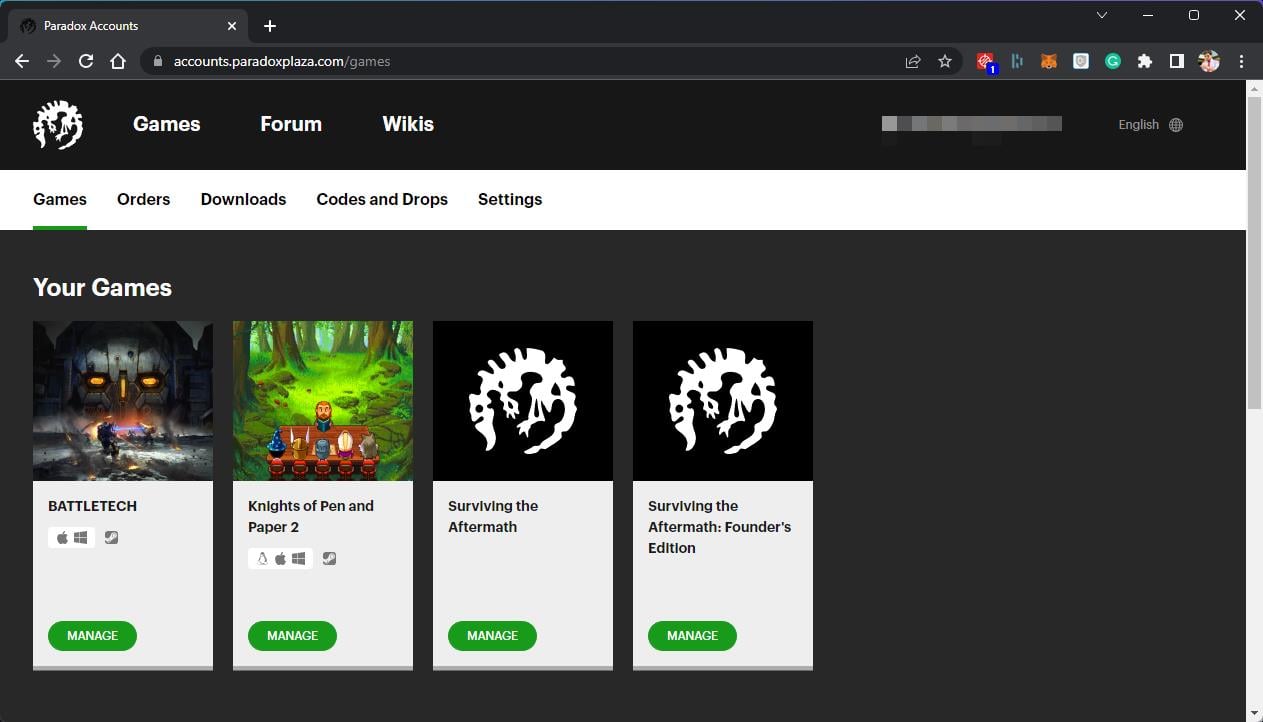The height and width of the screenshot is (722, 1263).
Task: Click Surviving the Aftermath title text
Action: 493,516
